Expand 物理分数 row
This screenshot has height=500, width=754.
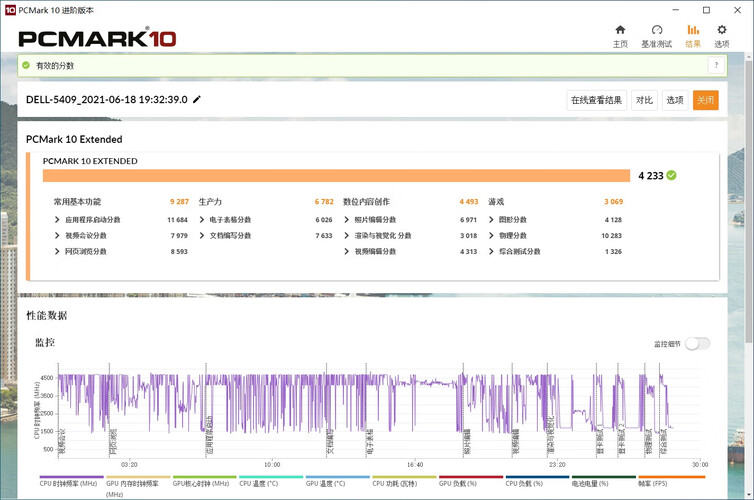[491, 236]
